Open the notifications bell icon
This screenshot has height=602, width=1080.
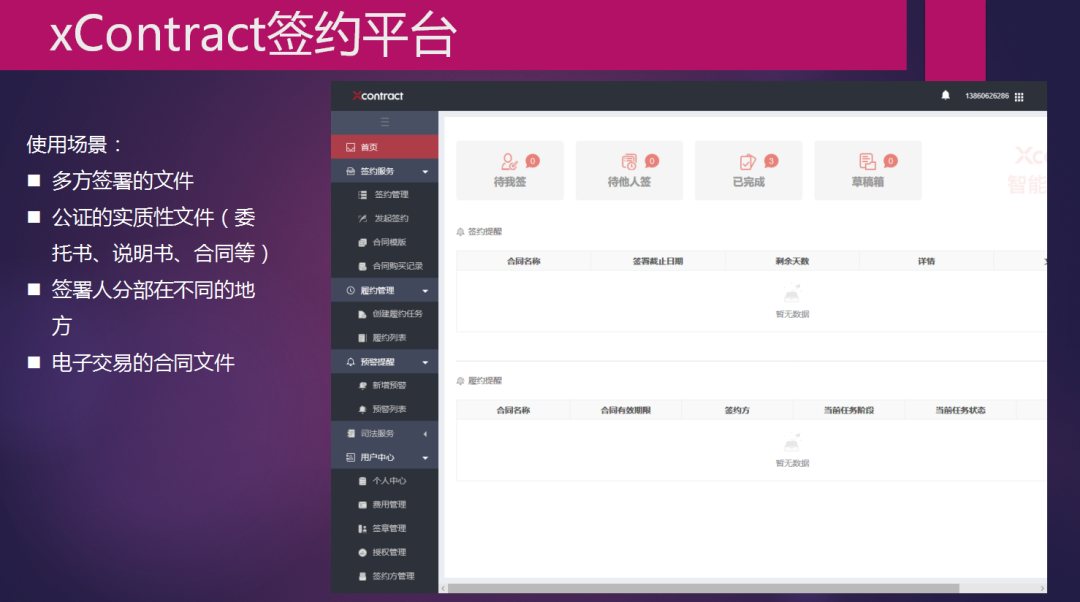pyautogui.click(x=946, y=96)
